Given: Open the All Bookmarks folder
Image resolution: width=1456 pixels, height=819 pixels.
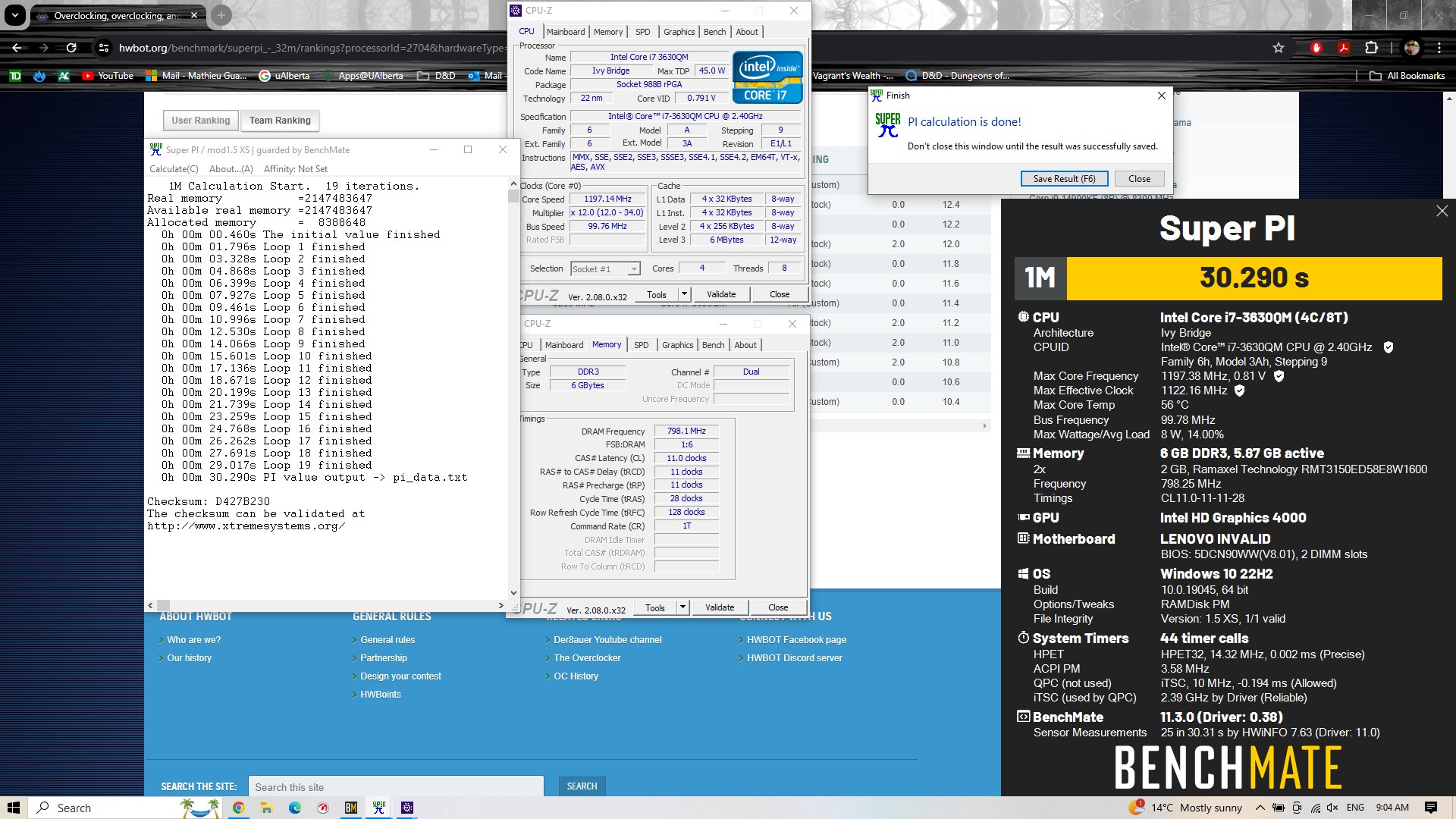Looking at the screenshot, I should [x=1407, y=76].
